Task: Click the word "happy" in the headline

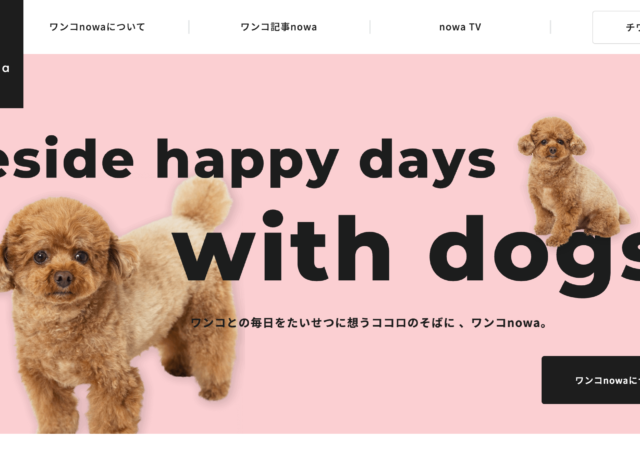Action: click(248, 160)
